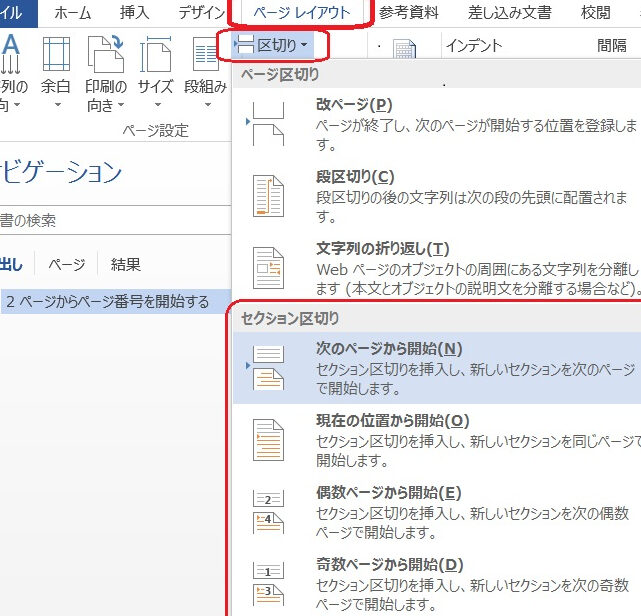641x616 pixels.
Task: Choose 偶数ページから開始(E) section break
Action: tap(437, 512)
